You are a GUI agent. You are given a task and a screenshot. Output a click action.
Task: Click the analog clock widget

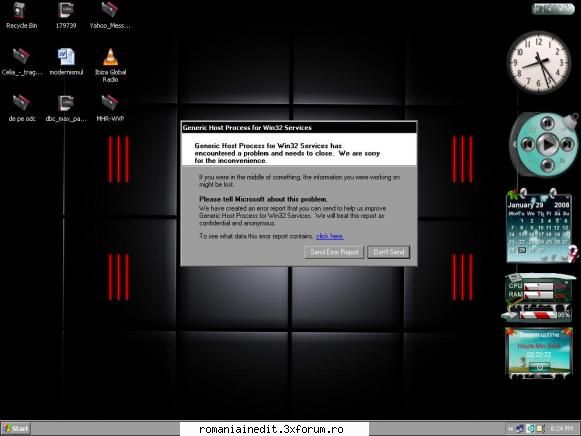(538, 63)
